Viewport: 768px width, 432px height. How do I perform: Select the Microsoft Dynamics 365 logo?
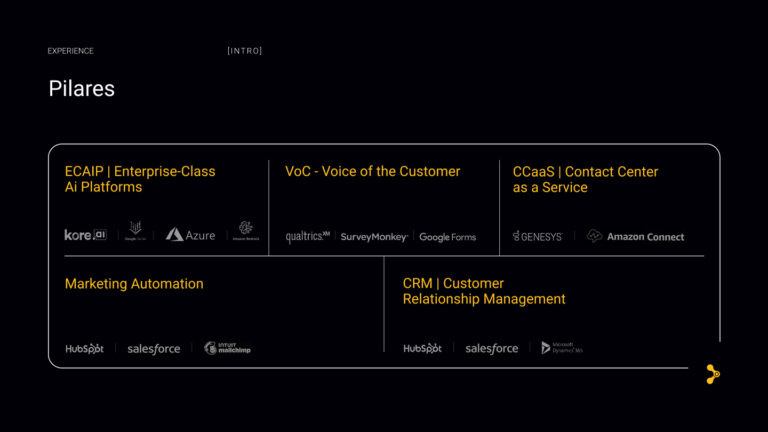click(562, 348)
